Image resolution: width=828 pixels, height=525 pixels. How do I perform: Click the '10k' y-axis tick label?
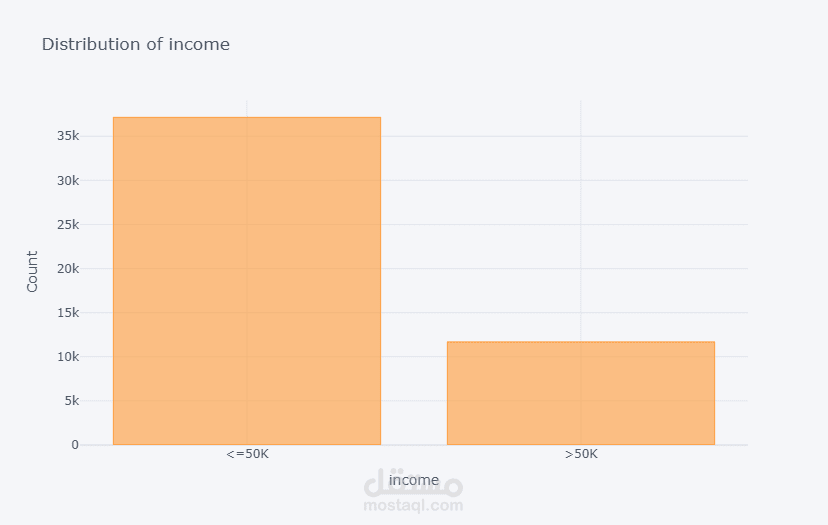click(x=67, y=357)
